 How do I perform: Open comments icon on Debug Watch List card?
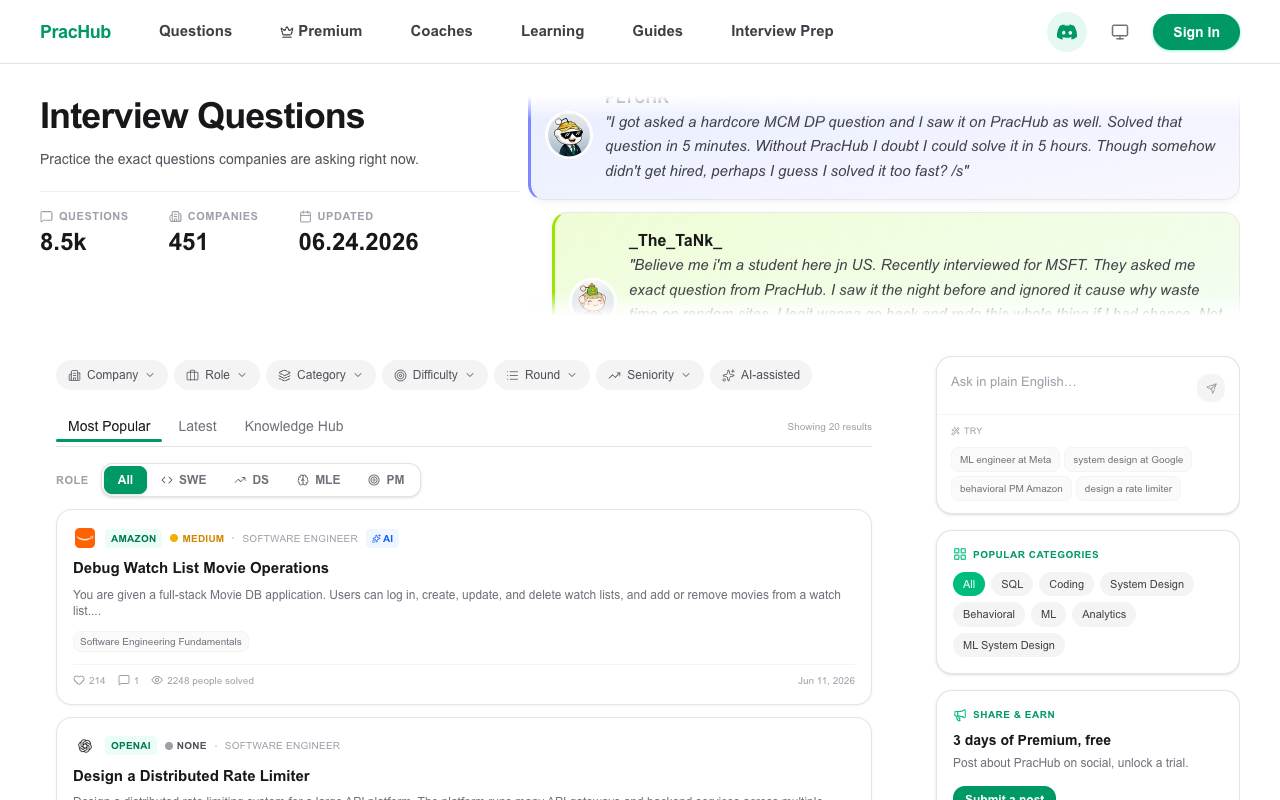click(x=124, y=680)
